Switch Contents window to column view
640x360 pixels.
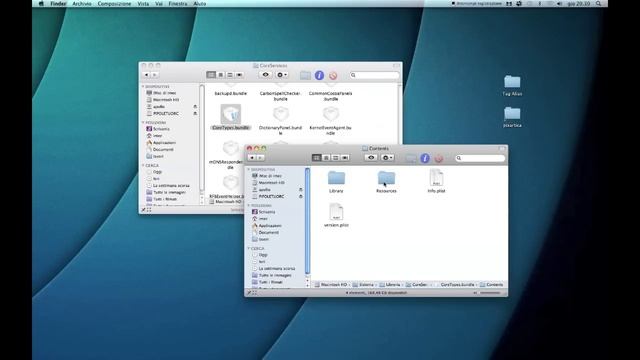pyautogui.click(x=336, y=158)
